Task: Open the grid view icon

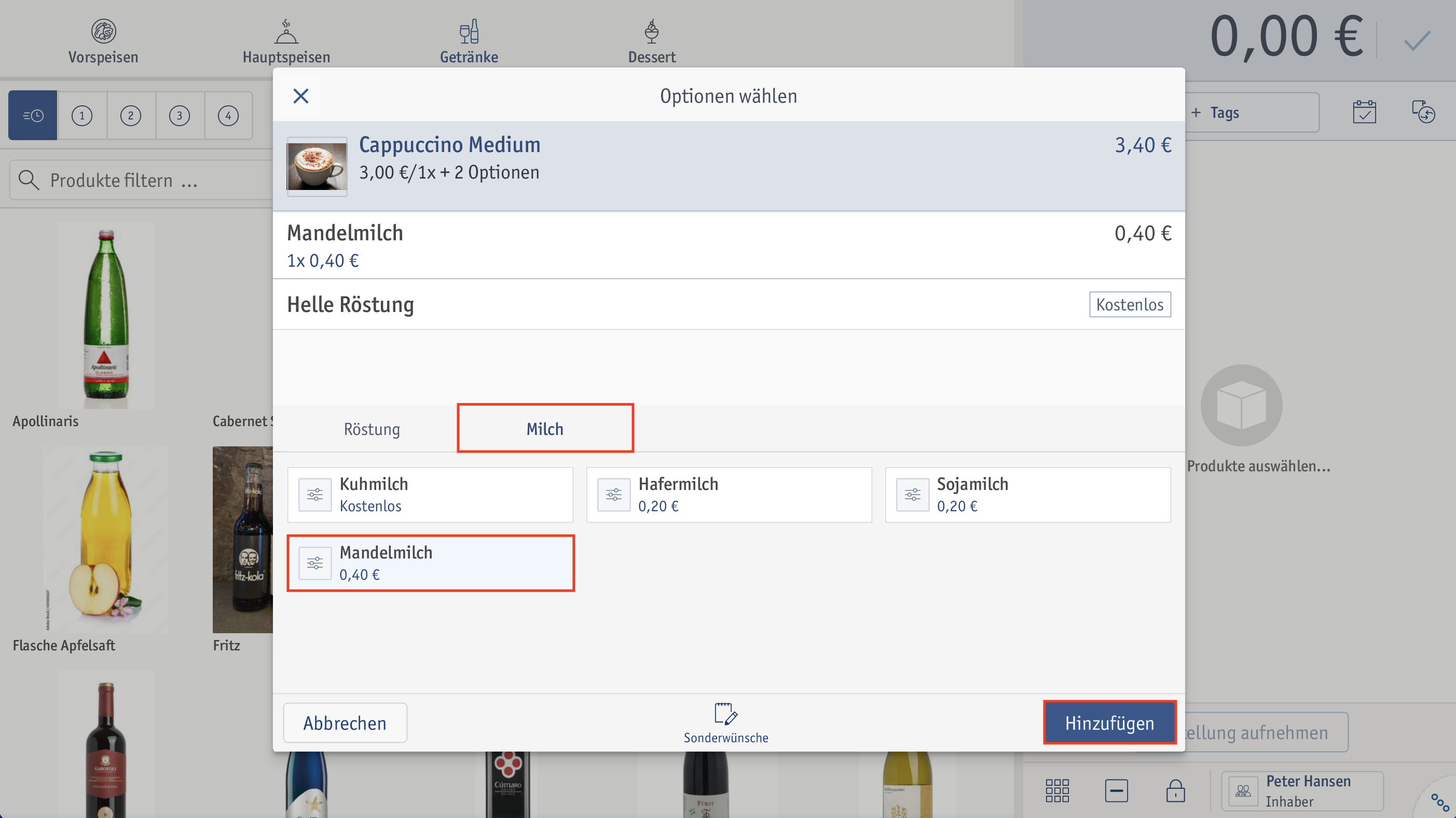Action: pyautogui.click(x=1057, y=790)
